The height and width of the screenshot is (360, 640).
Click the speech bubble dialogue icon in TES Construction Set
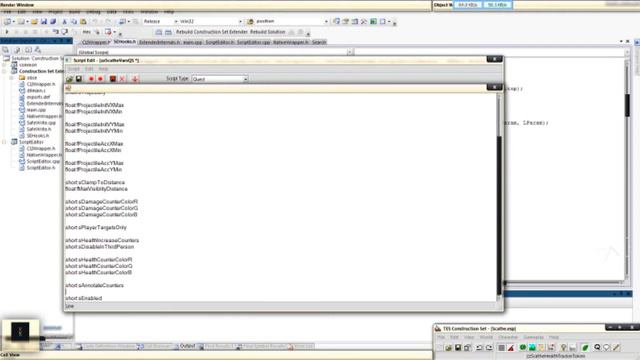tap(607, 348)
